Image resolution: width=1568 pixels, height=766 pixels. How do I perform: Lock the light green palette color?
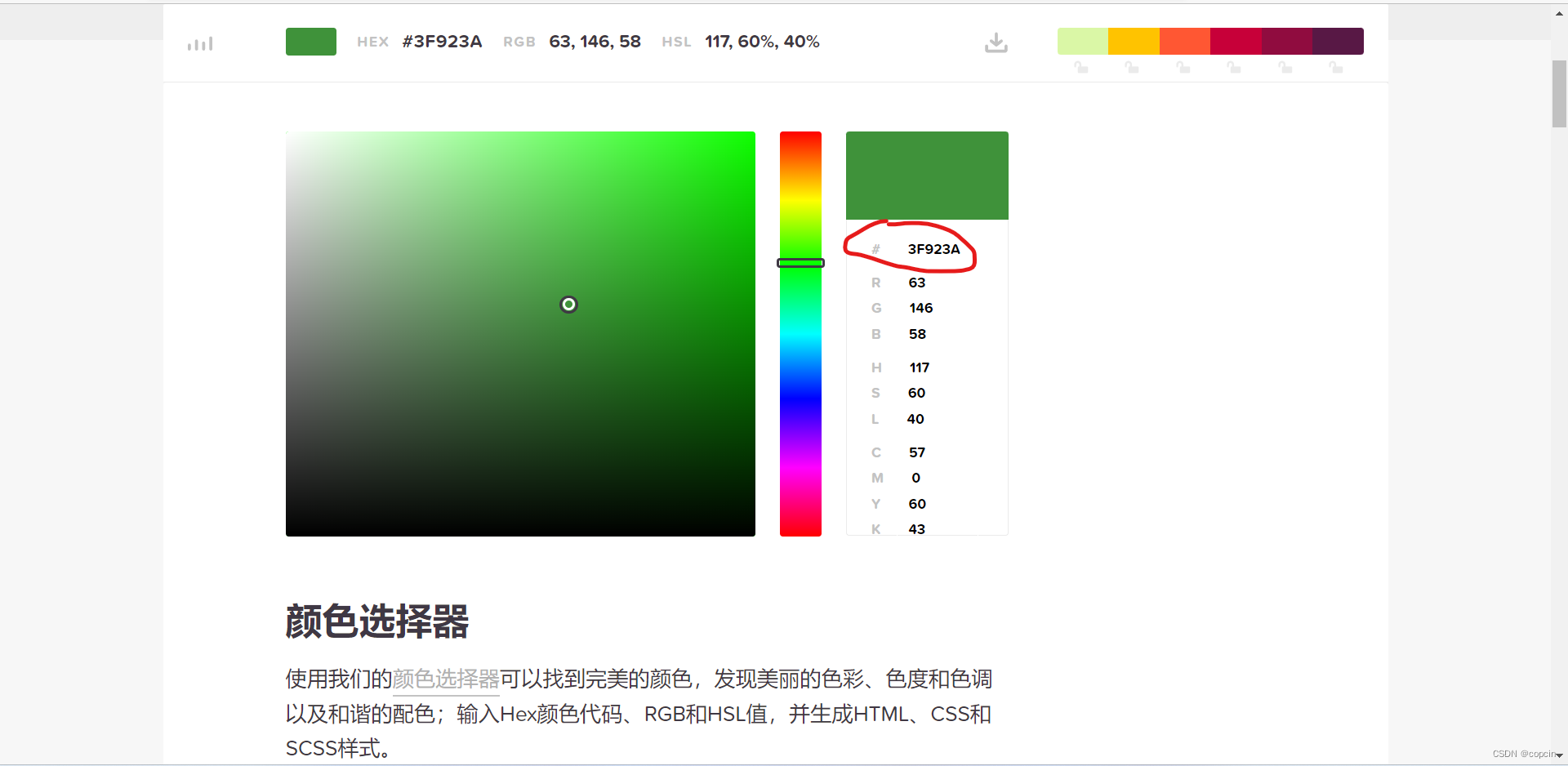tap(1081, 69)
